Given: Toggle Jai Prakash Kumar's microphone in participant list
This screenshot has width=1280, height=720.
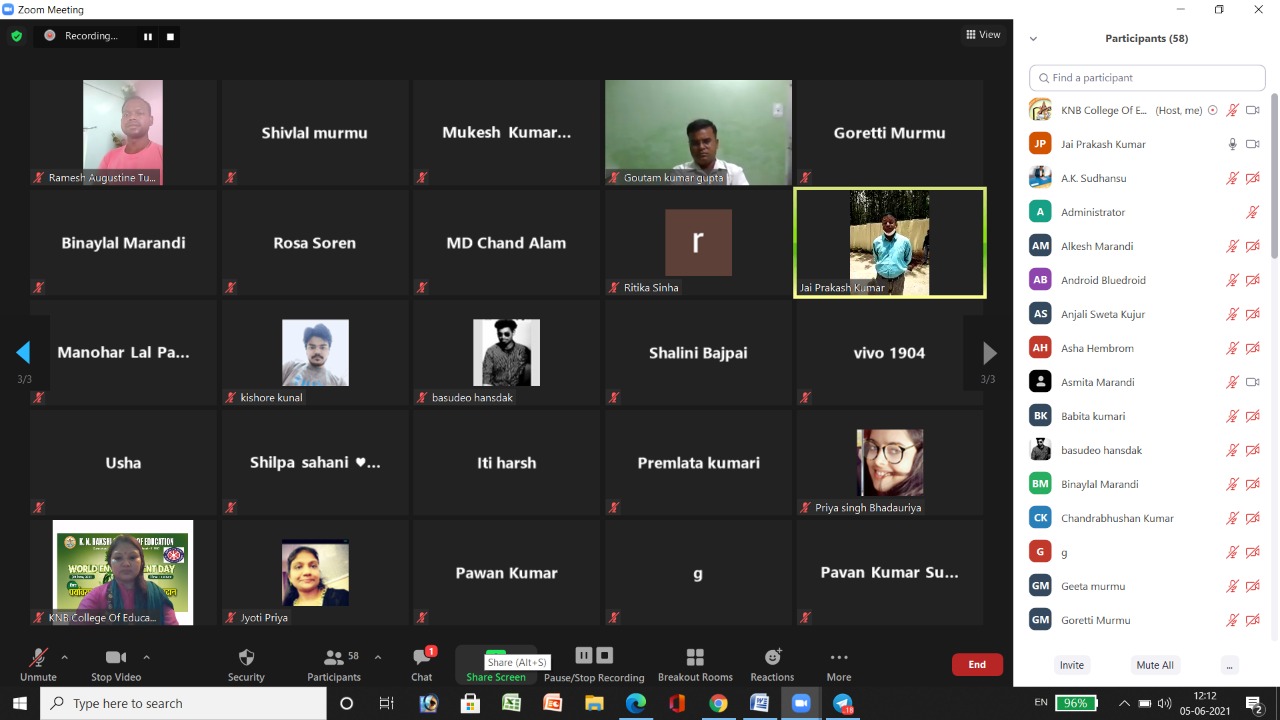Looking at the screenshot, I should tap(1233, 144).
